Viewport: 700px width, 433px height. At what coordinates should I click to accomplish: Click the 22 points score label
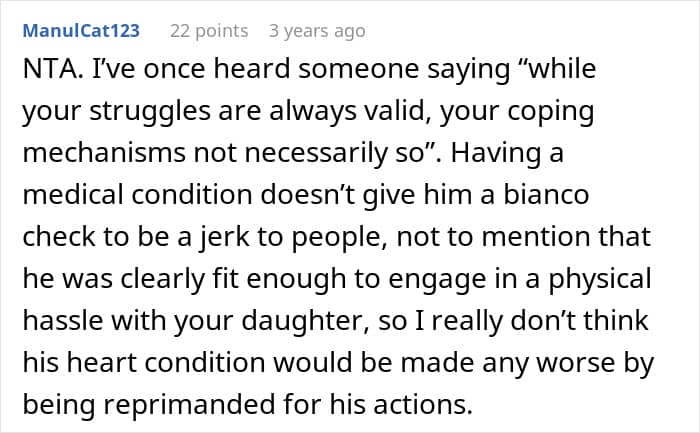[x=209, y=31]
